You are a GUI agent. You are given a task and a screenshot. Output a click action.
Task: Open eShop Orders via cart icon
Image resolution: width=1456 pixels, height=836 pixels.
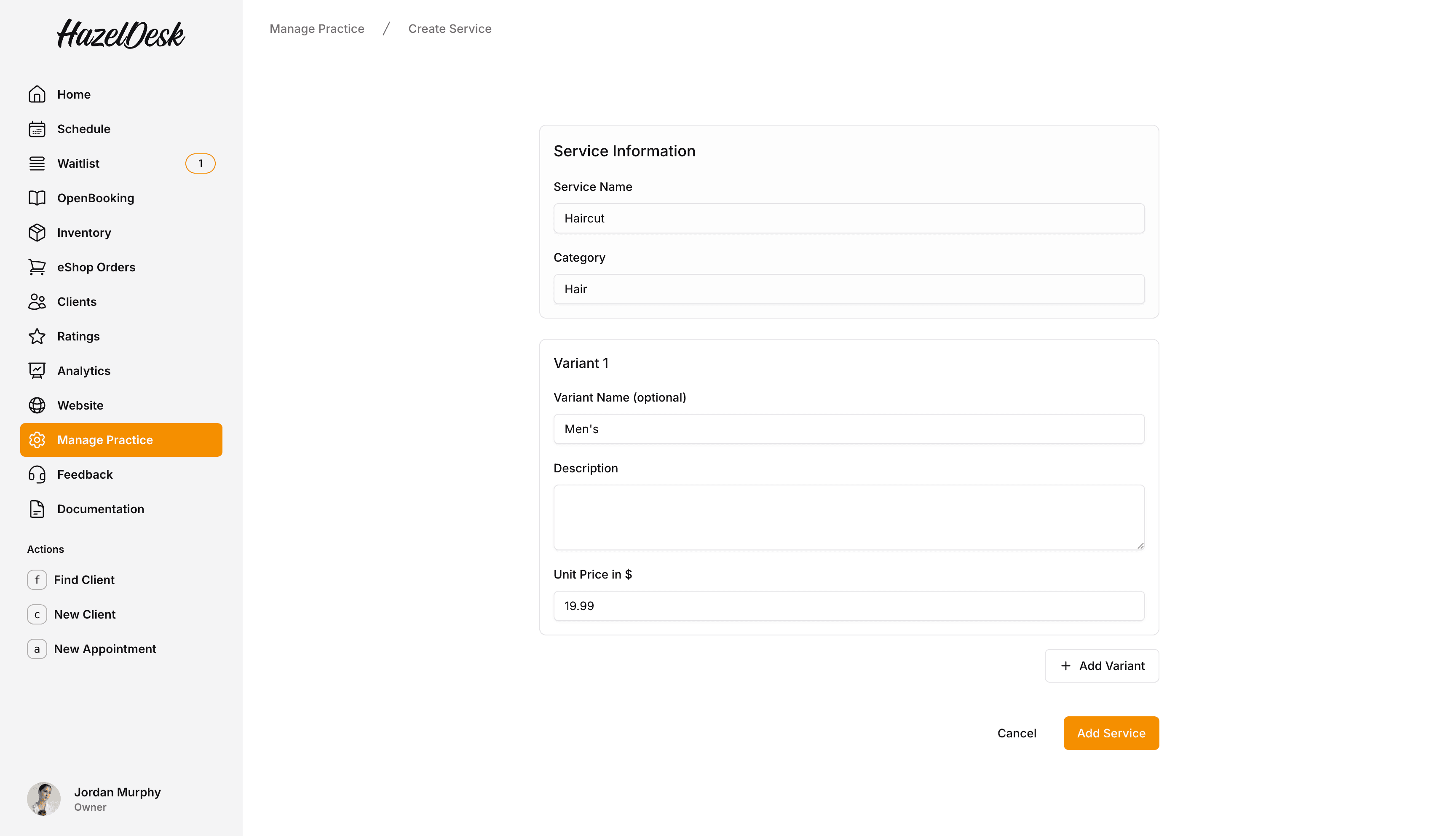(x=37, y=267)
